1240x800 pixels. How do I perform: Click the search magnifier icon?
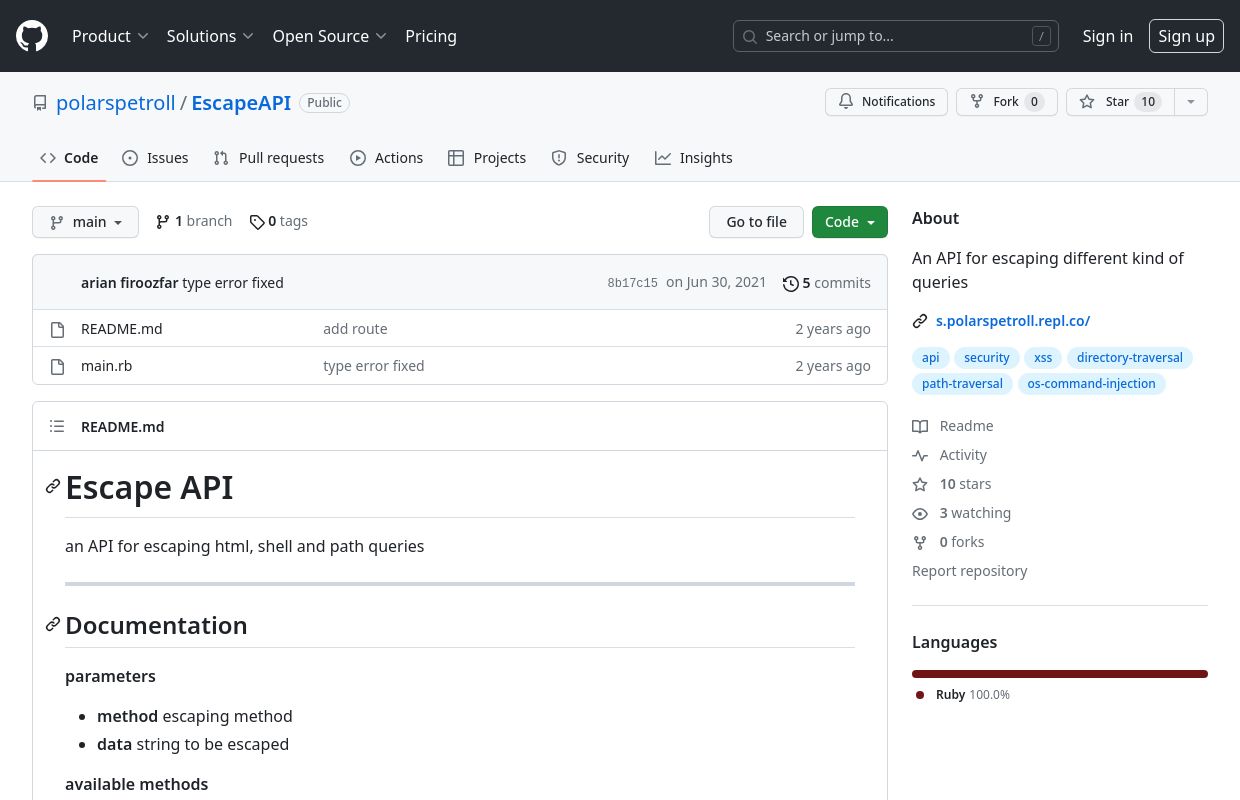(750, 37)
